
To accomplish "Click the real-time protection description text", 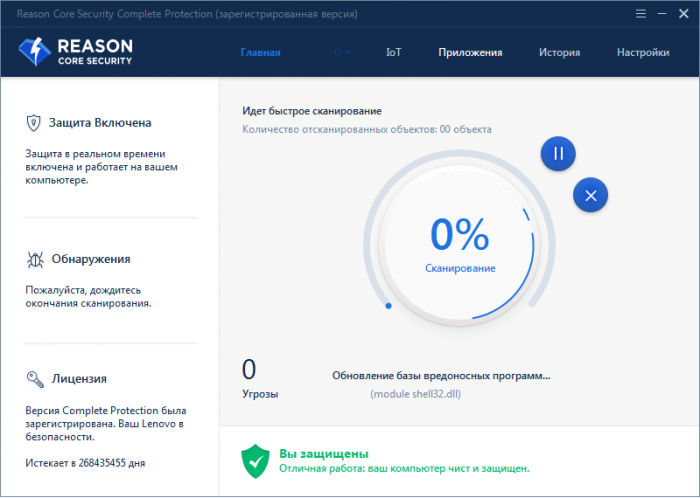I will [101, 167].
